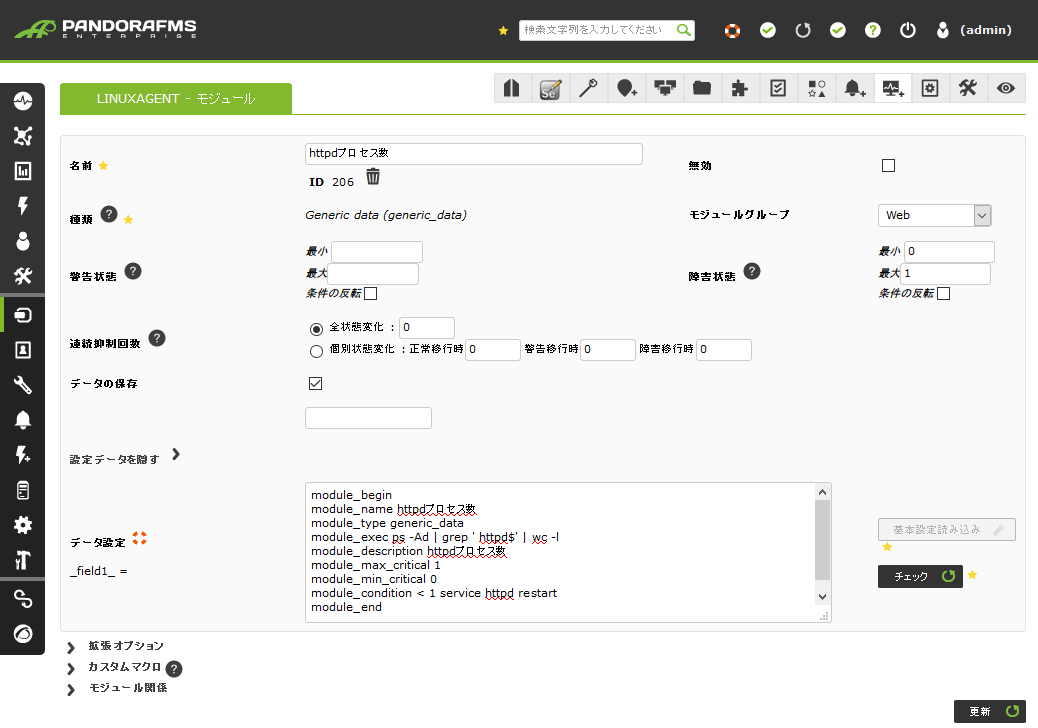Open the checklist agent tab icon

(x=778, y=88)
